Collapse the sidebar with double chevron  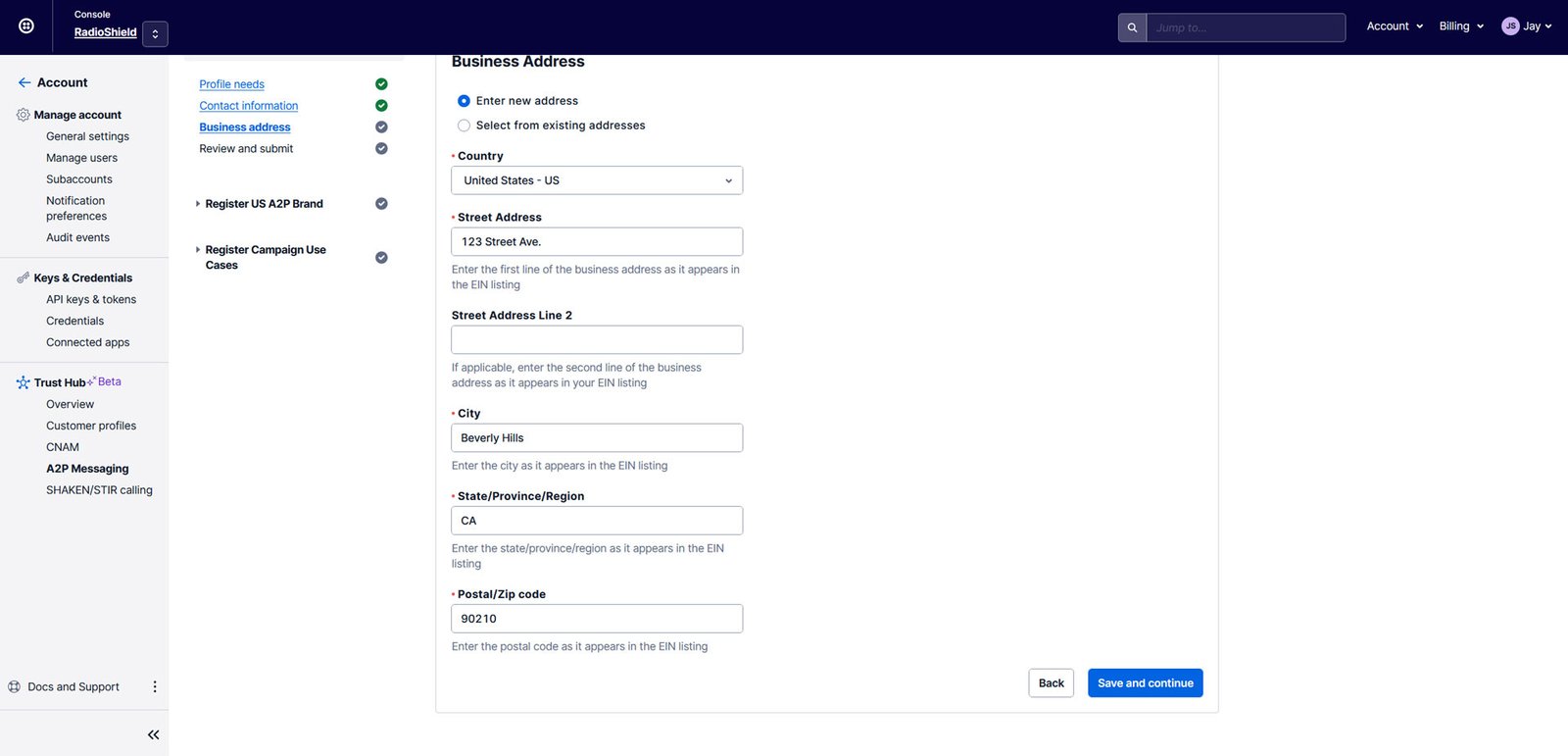click(153, 734)
